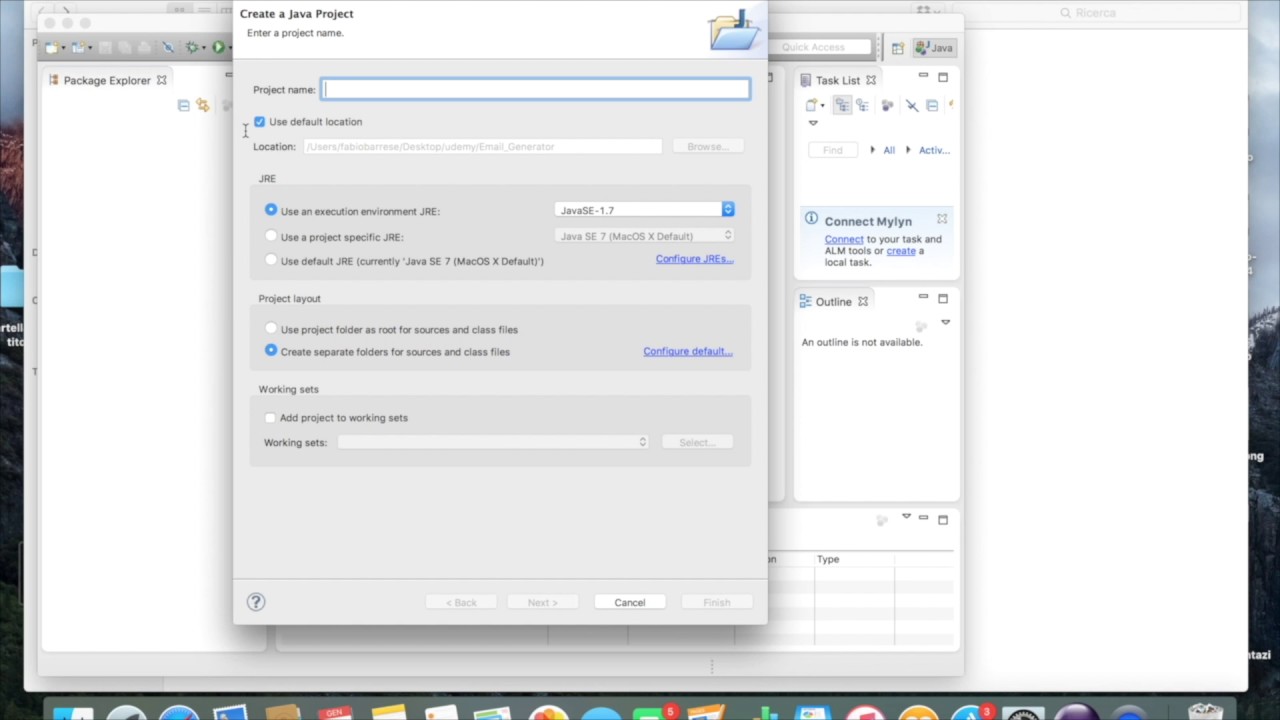Open the wizard help question mark
This screenshot has height=720, width=1280.
pyautogui.click(x=256, y=602)
